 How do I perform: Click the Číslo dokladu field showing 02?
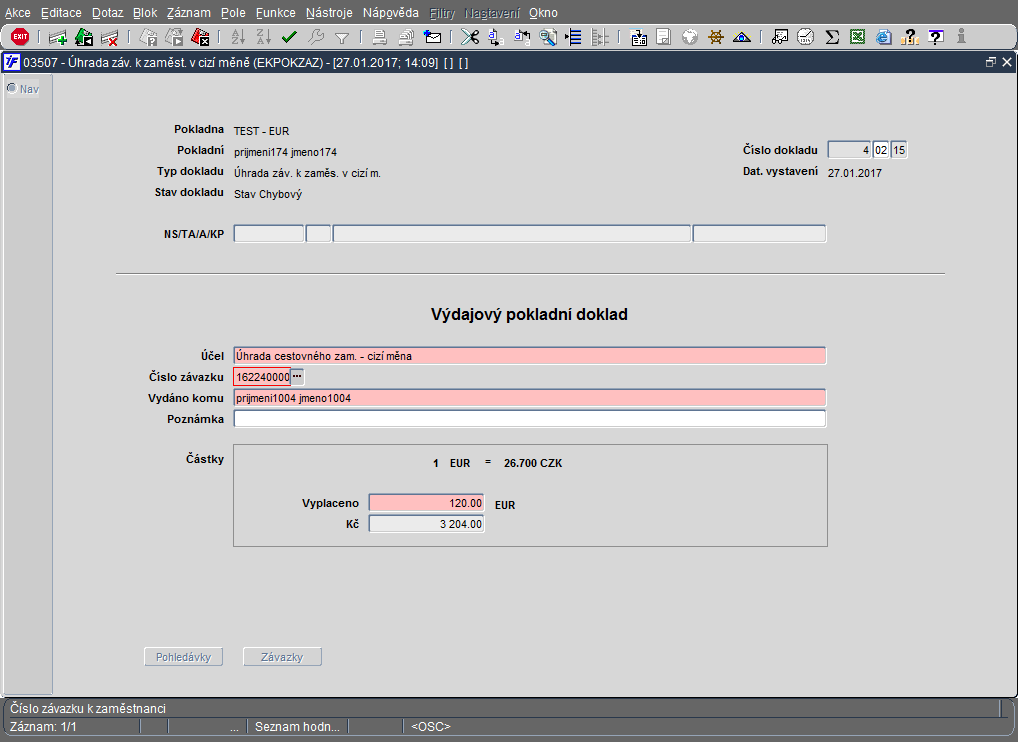(880, 150)
